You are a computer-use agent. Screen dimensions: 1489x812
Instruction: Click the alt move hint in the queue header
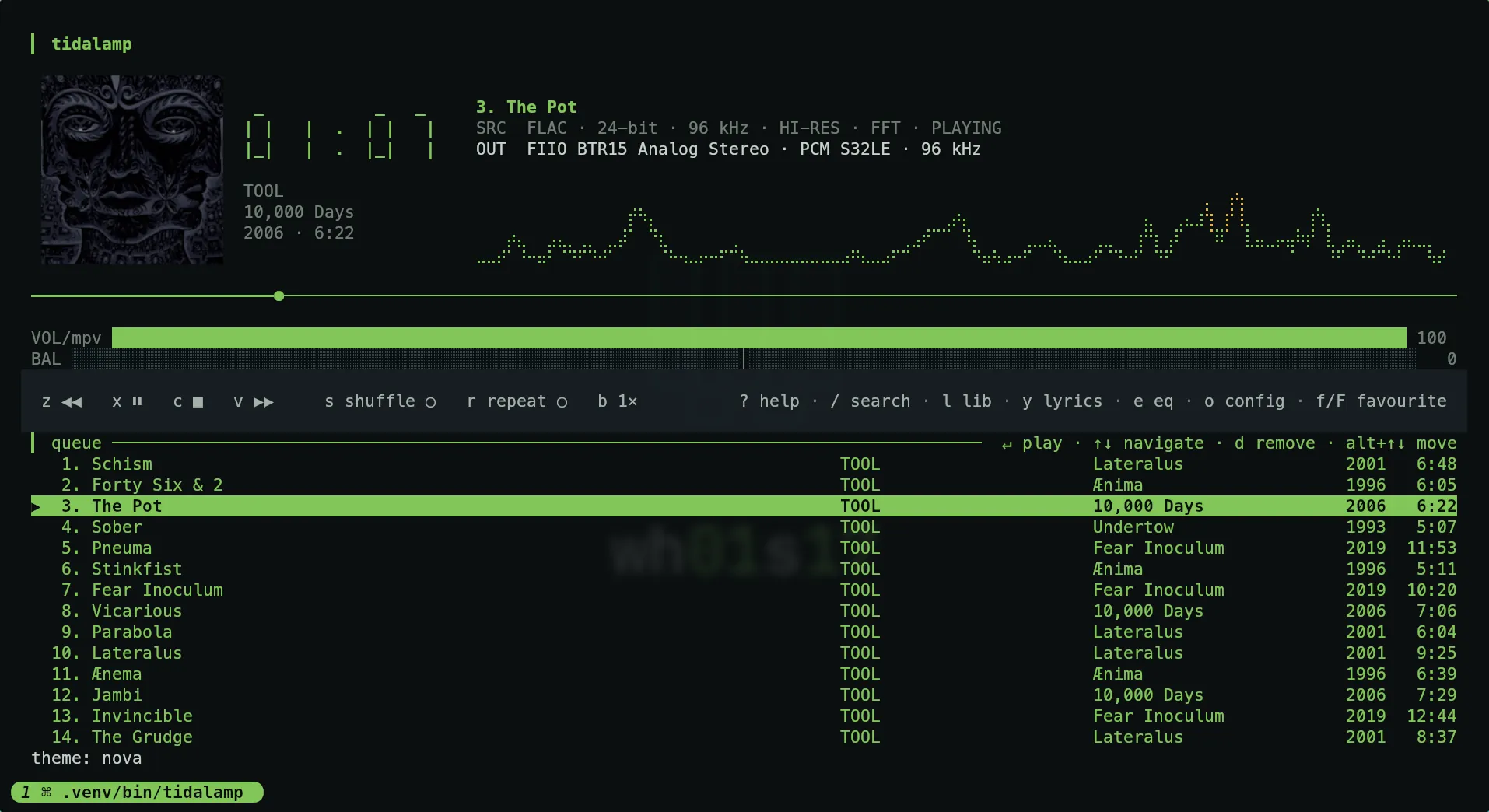1401,443
